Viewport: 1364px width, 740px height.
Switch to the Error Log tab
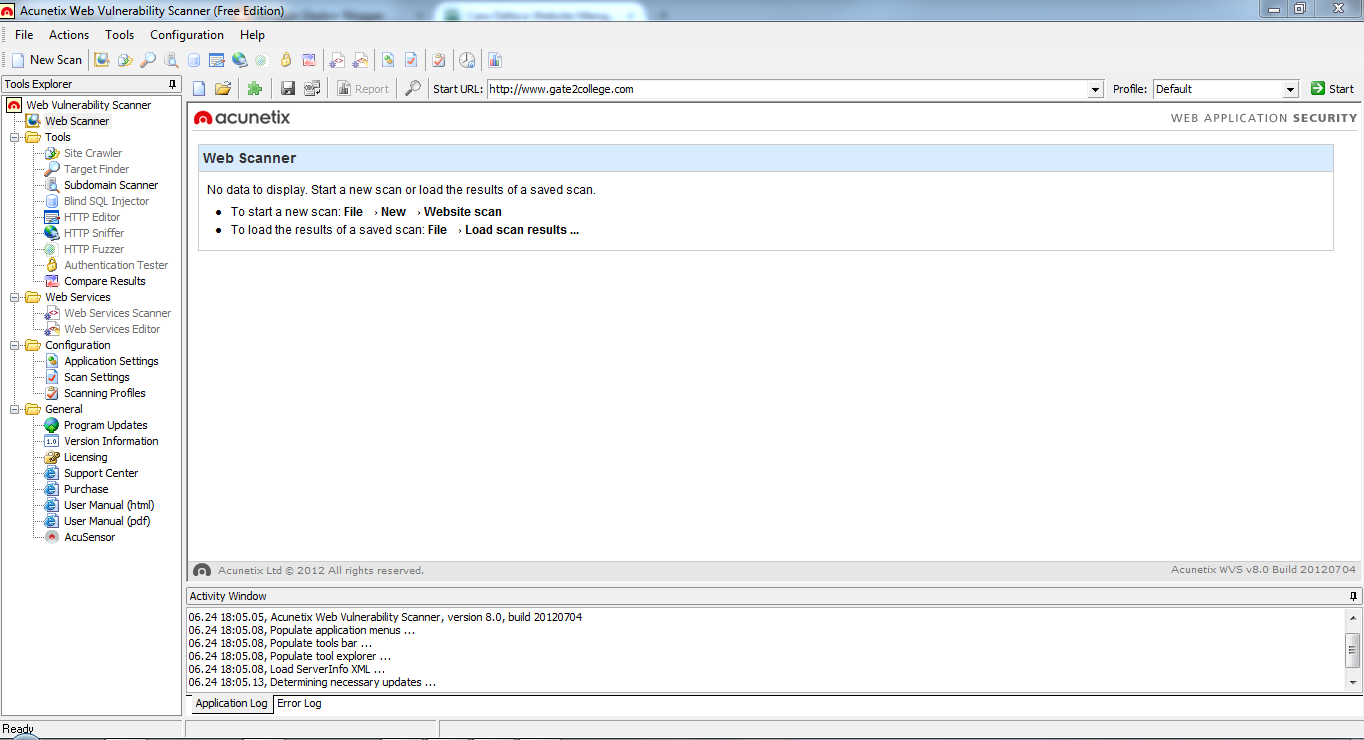(299, 704)
